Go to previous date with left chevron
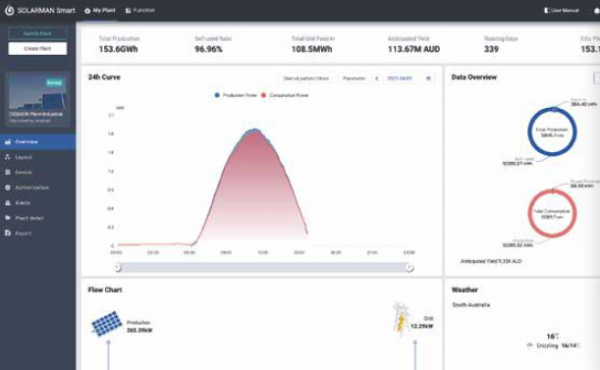The height and width of the screenshot is (370, 600). click(377, 78)
